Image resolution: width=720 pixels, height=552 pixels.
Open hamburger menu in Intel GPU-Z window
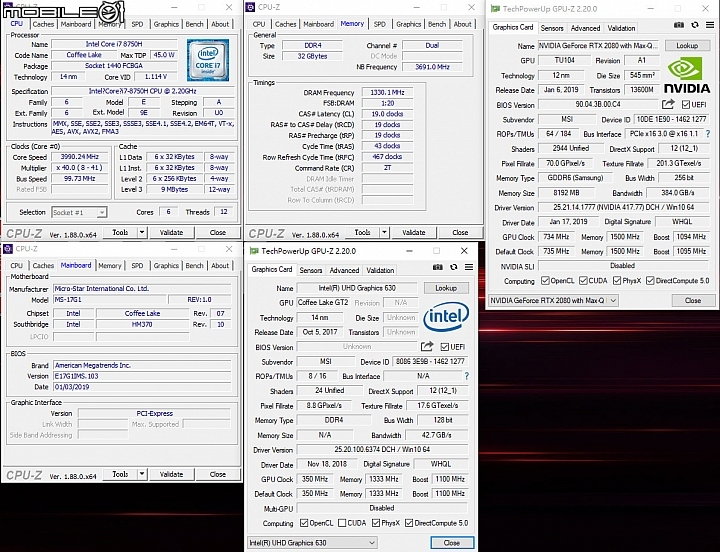pos(469,267)
